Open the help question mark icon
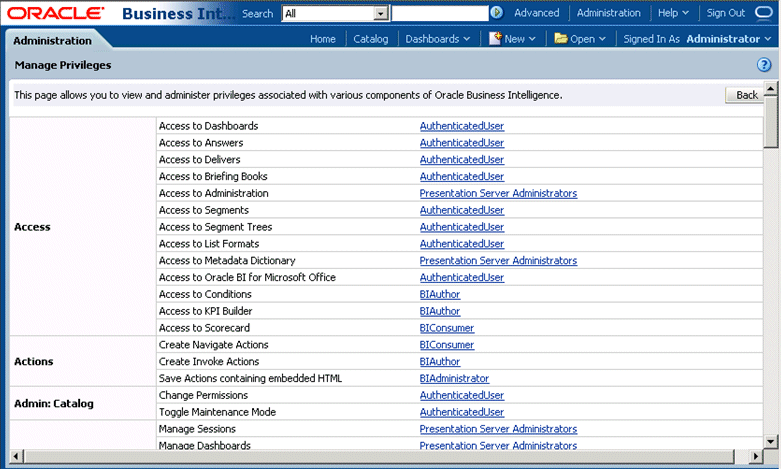Screen dimensions: 781x469 point(764,65)
